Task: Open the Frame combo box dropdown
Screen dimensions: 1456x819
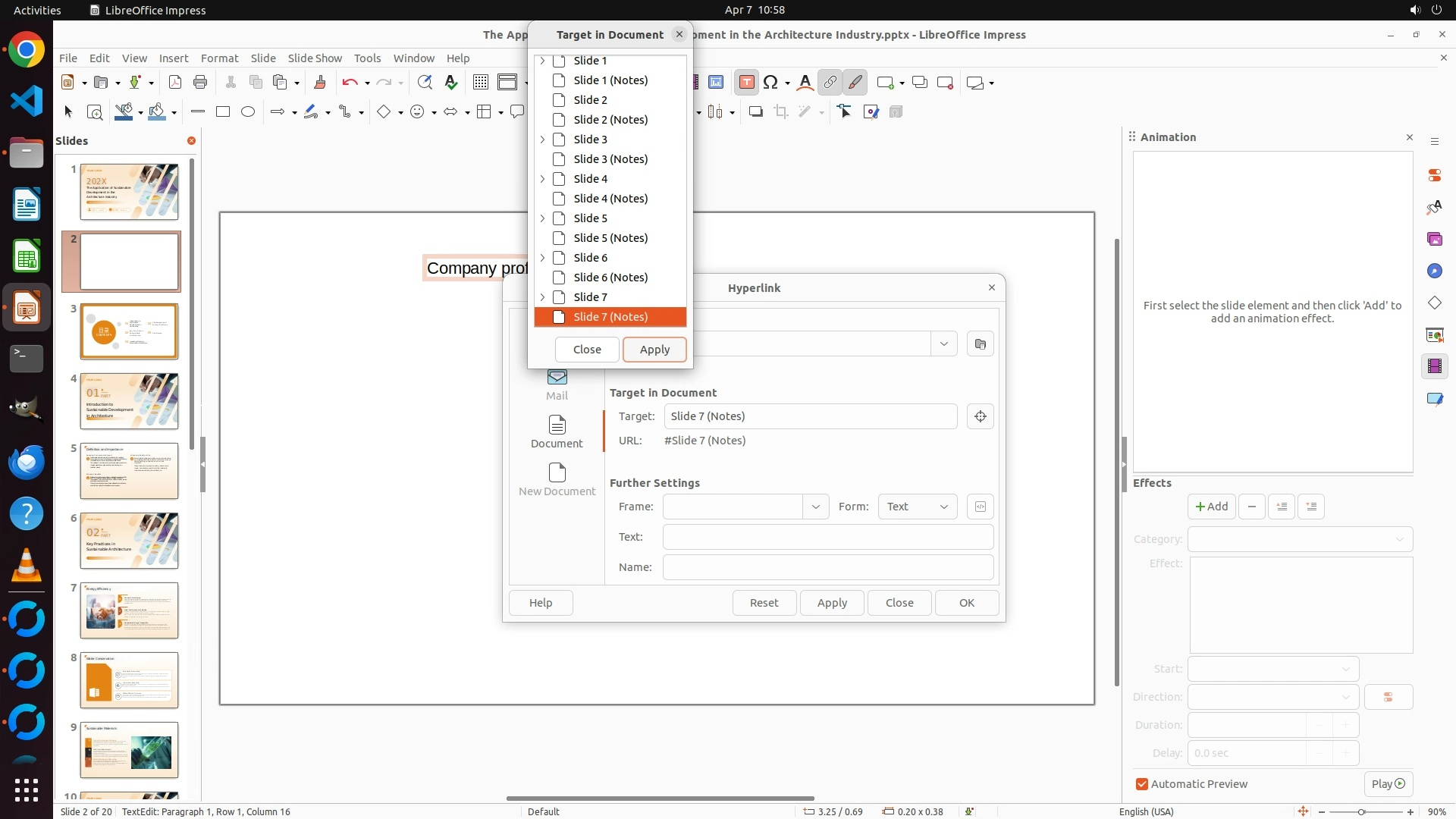Action: (815, 507)
